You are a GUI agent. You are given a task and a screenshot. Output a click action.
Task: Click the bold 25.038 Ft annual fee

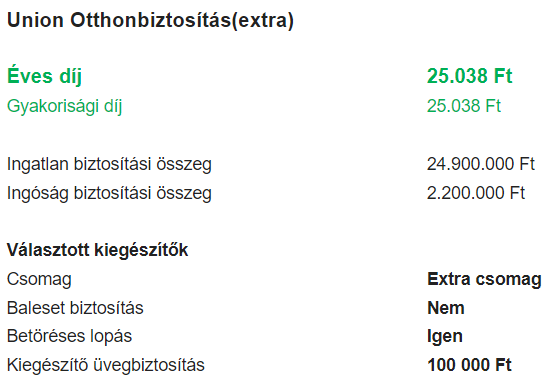point(470,76)
